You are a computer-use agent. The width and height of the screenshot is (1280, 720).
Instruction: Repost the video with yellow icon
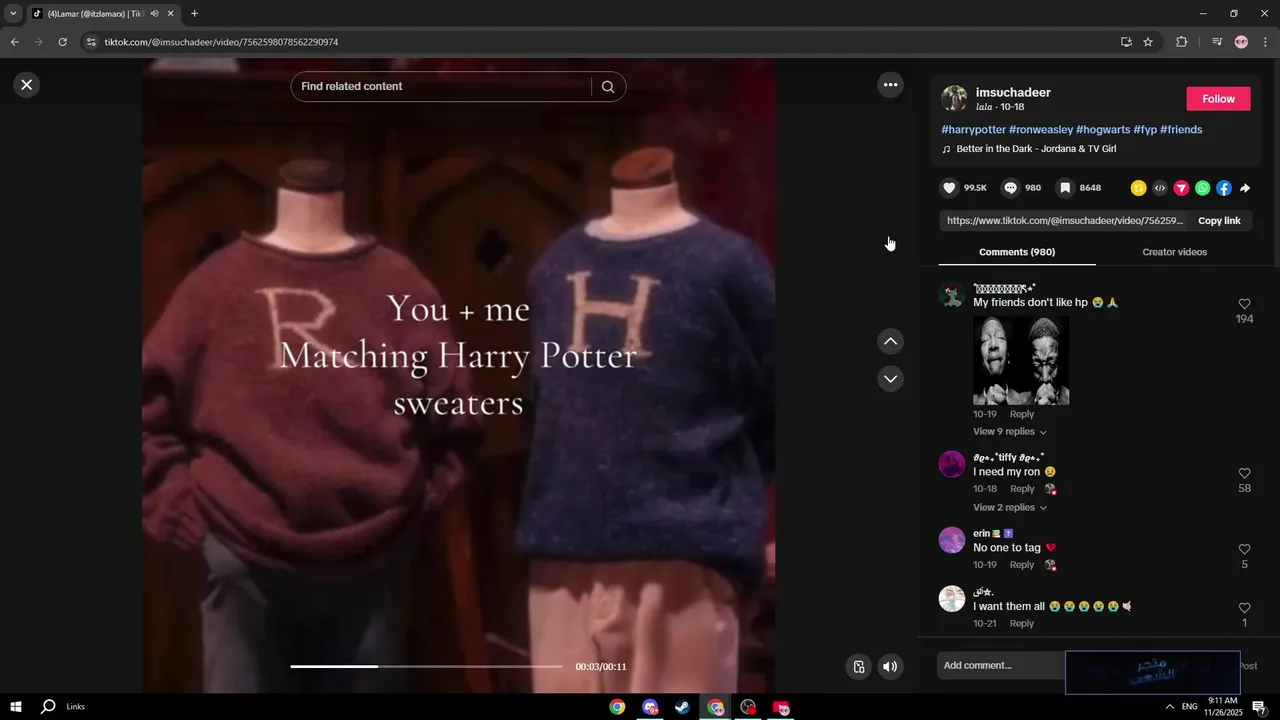tap(1138, 188)
